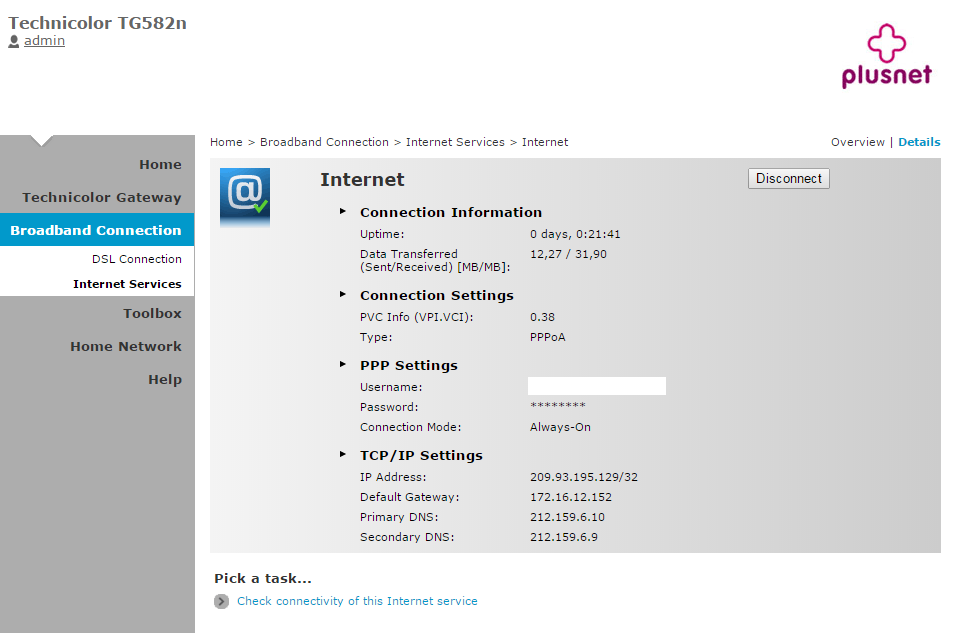956x633 pixels.
Task: Switch to the Overview view
Action: 857,142
